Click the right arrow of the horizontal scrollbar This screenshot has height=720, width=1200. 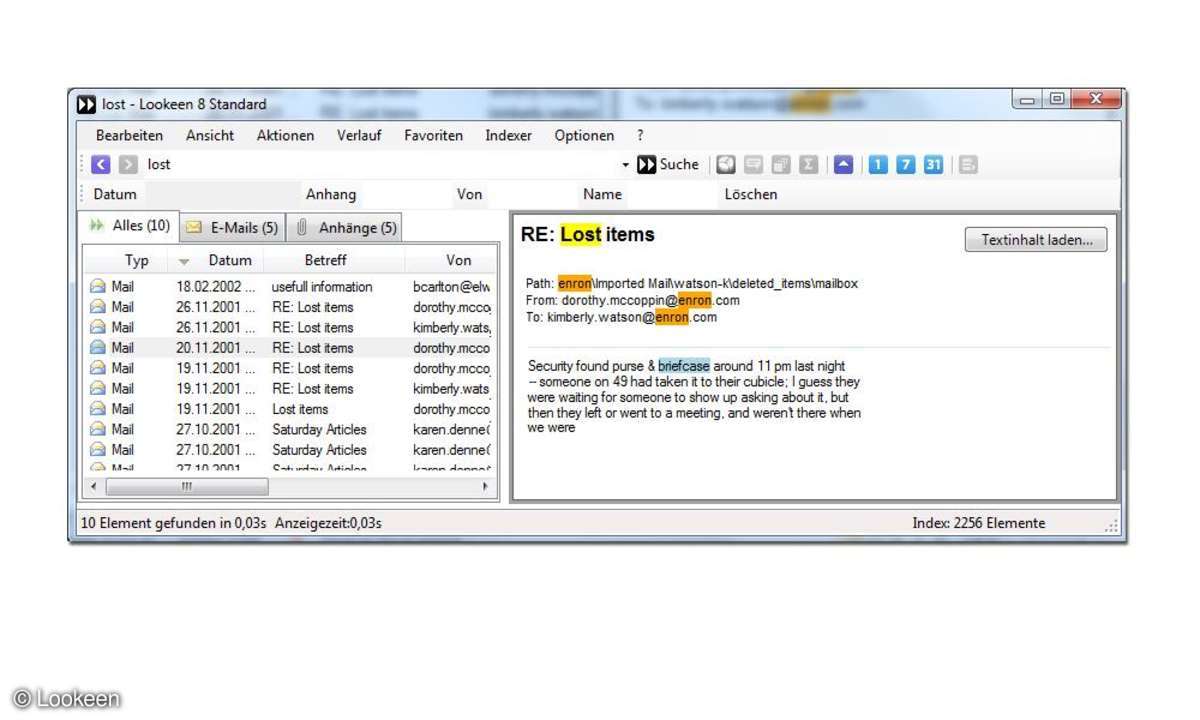click(486, 487)
